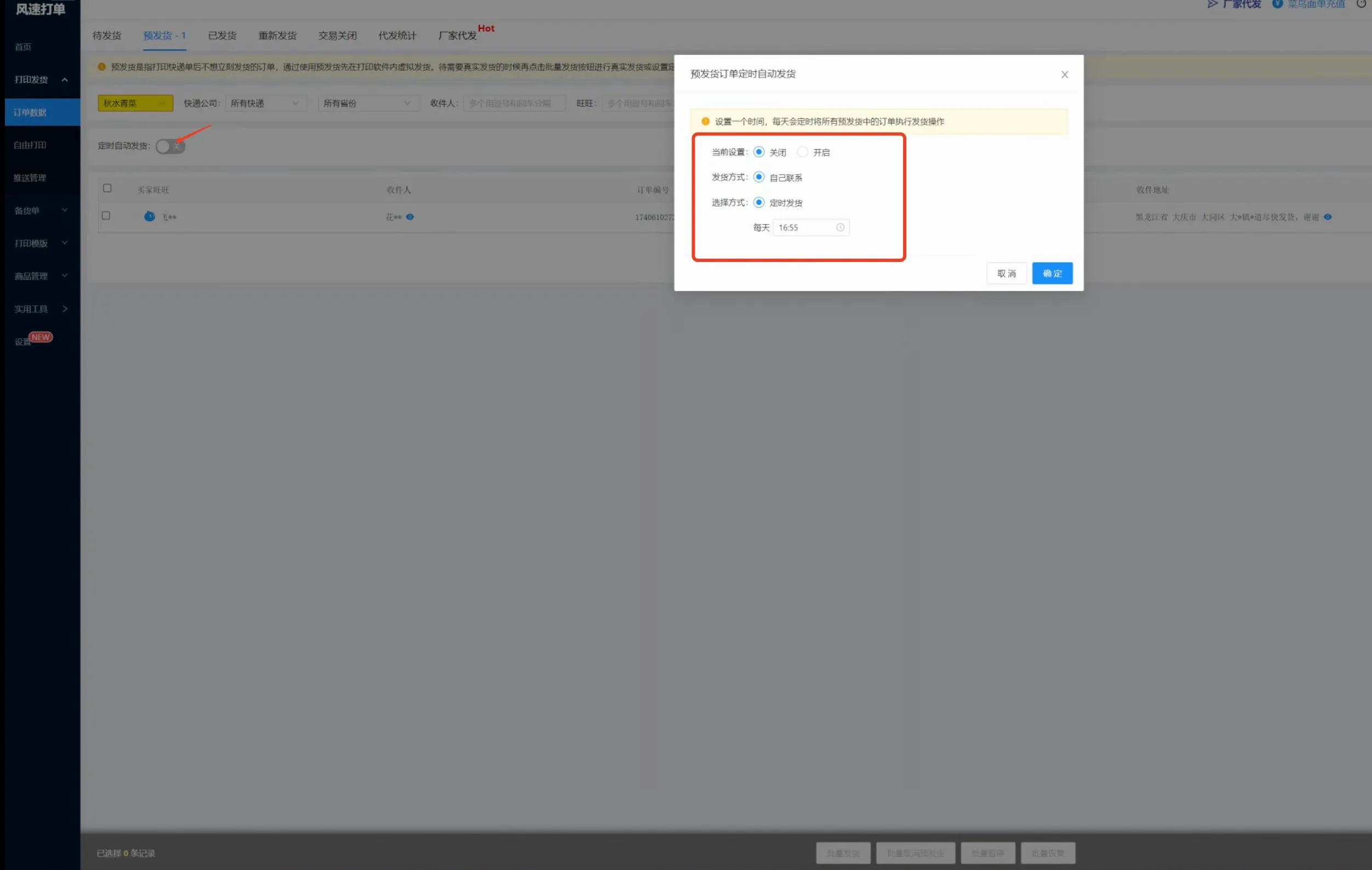This screenshot has height=870, width=1372.
Task: Open the 首页 sidebar item
Action: (x=23, y=47)
